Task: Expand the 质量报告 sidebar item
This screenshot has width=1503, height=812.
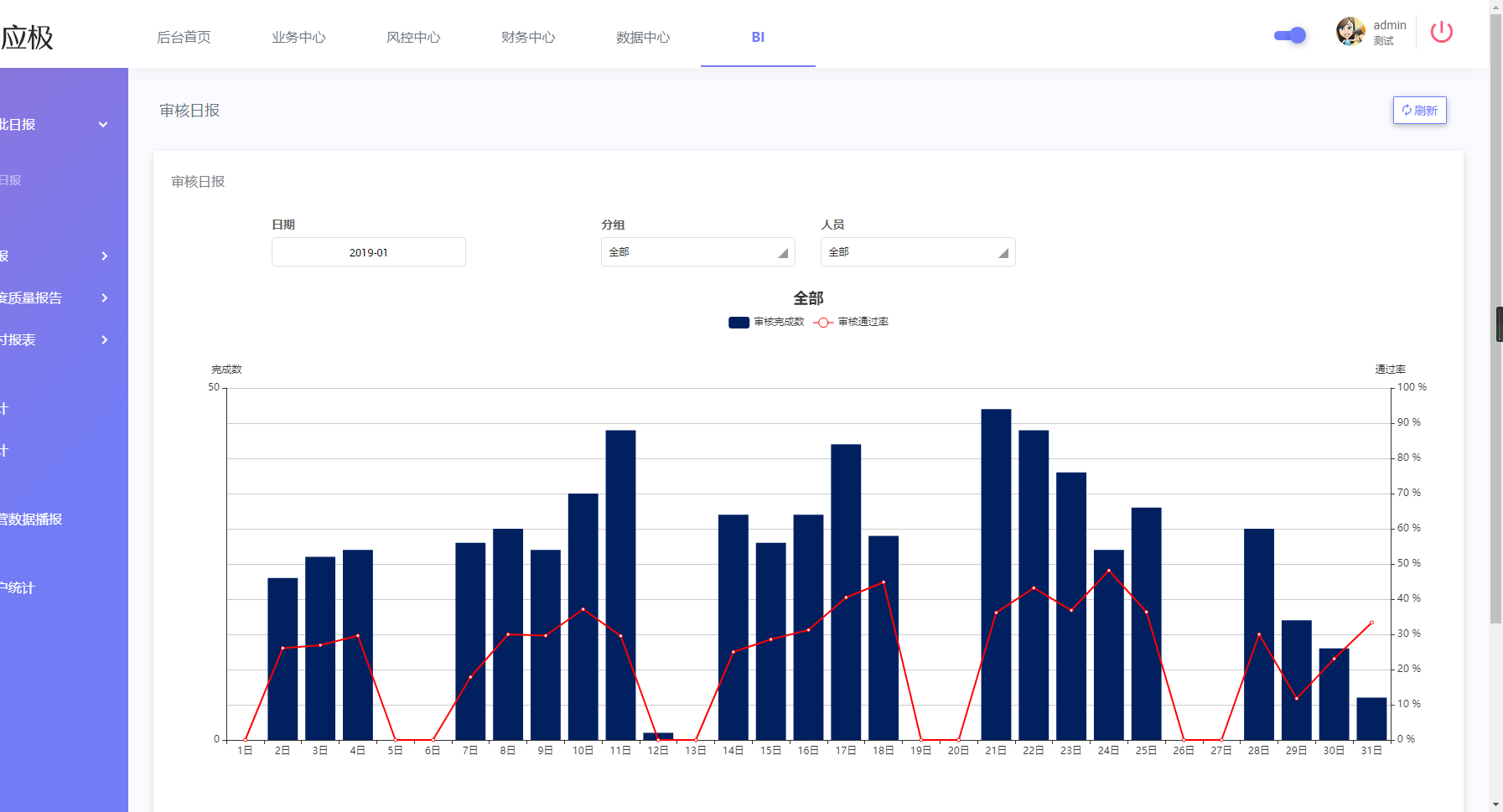Action: point(55,297)
